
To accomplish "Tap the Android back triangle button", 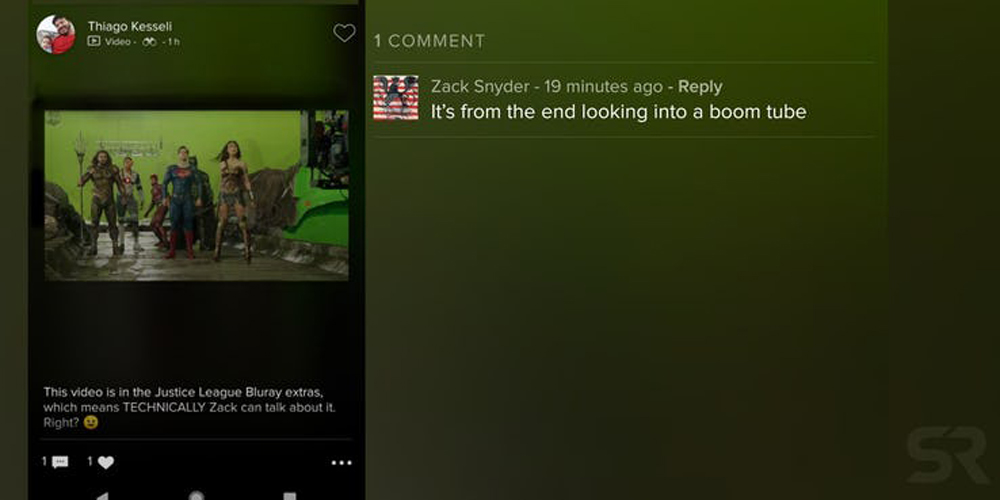I will pos(102,496).
